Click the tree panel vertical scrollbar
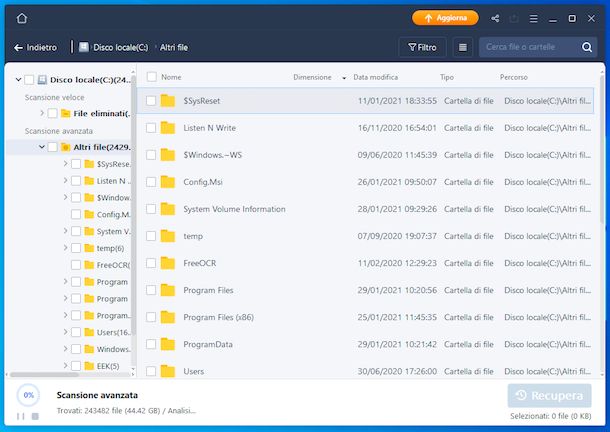The height and width of the screenshot is (432, 610). (x=133, y=205)
